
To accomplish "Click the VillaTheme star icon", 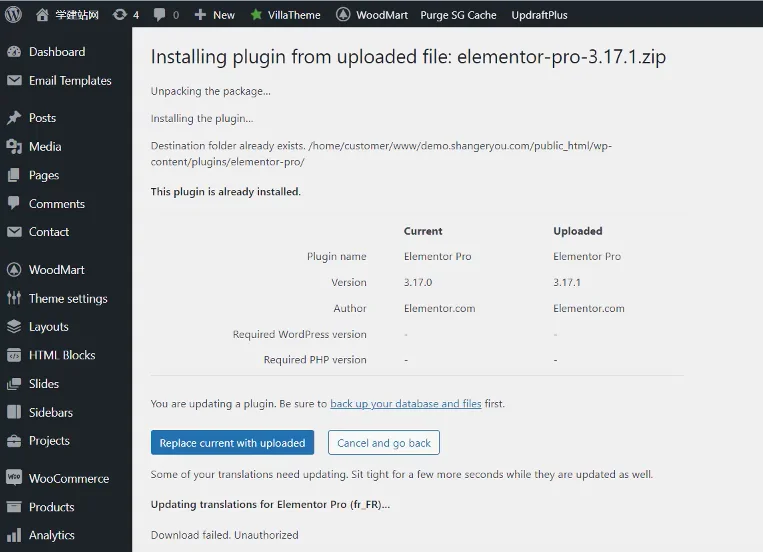I will tap(256, 15).
